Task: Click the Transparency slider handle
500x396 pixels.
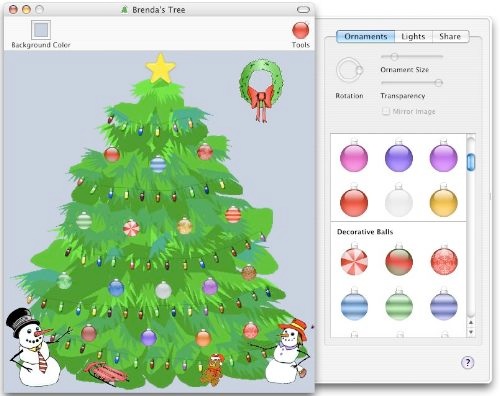Action: tap(439, 82)
